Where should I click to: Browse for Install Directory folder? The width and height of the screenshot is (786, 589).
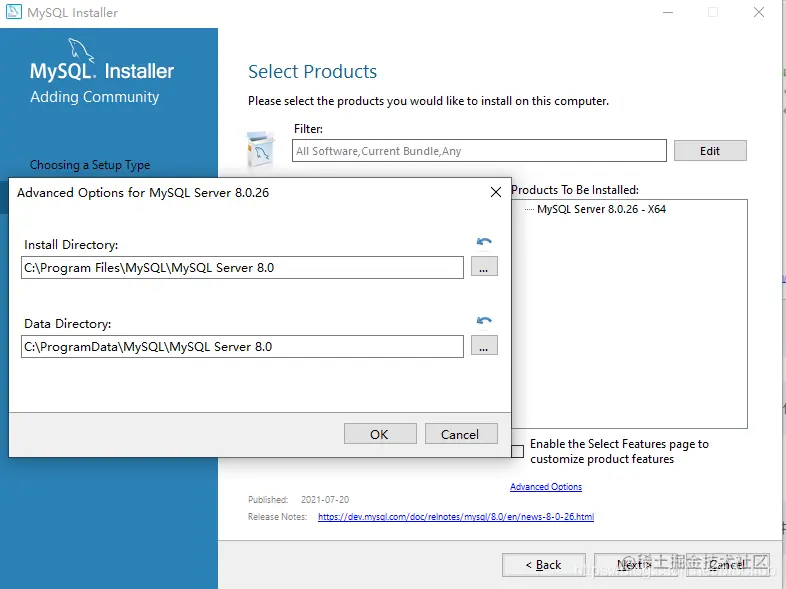(x=484, y=267)
